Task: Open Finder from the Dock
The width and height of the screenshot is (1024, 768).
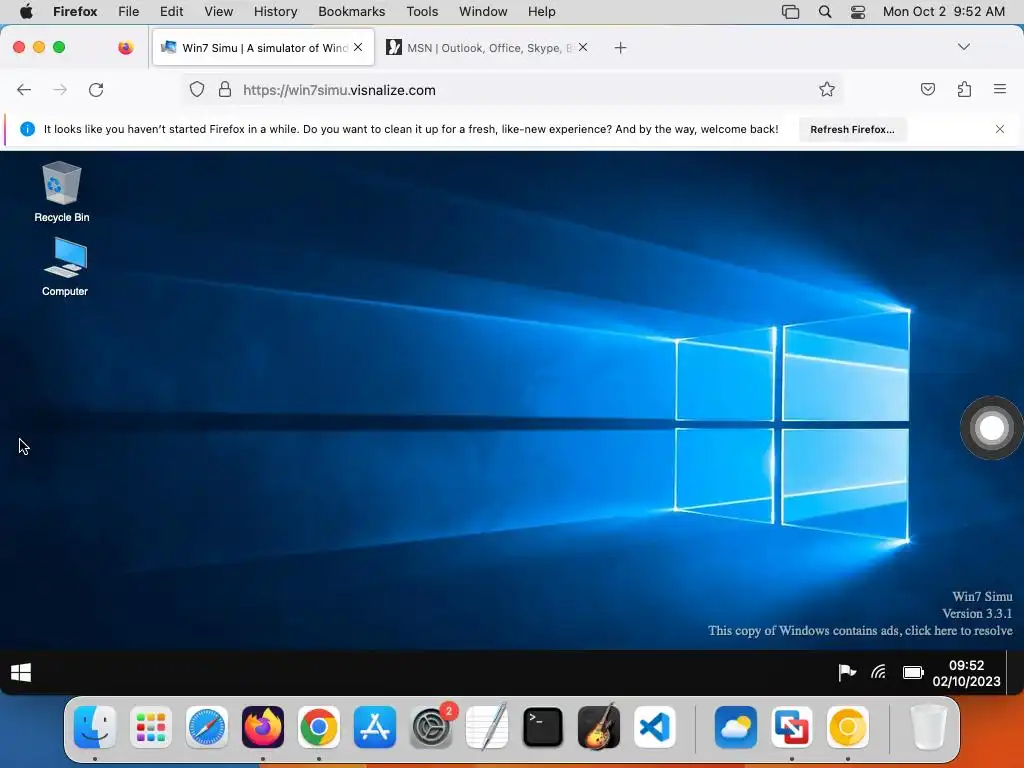Action: pos(95,727)
